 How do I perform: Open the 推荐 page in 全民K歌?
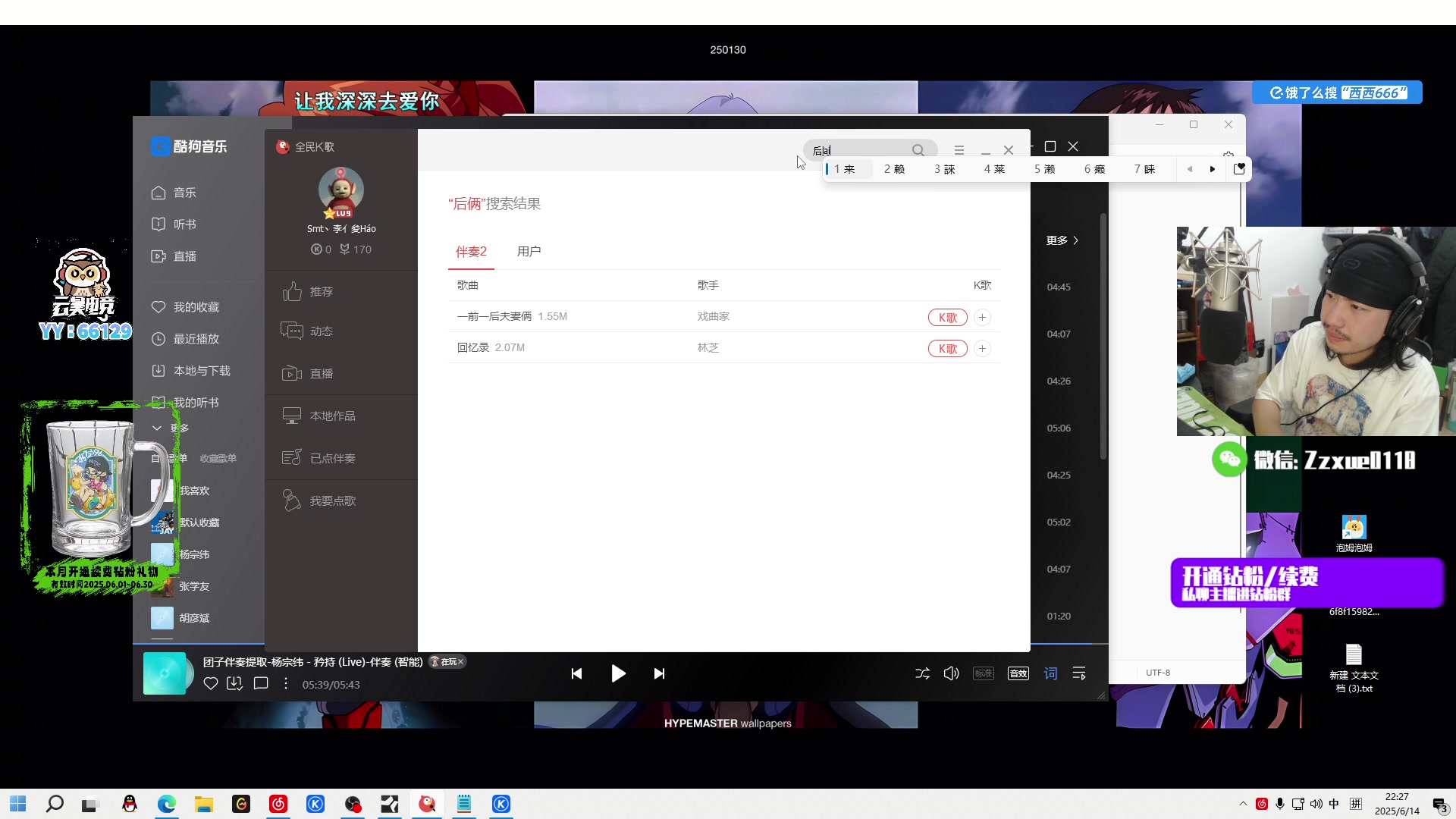308,291
